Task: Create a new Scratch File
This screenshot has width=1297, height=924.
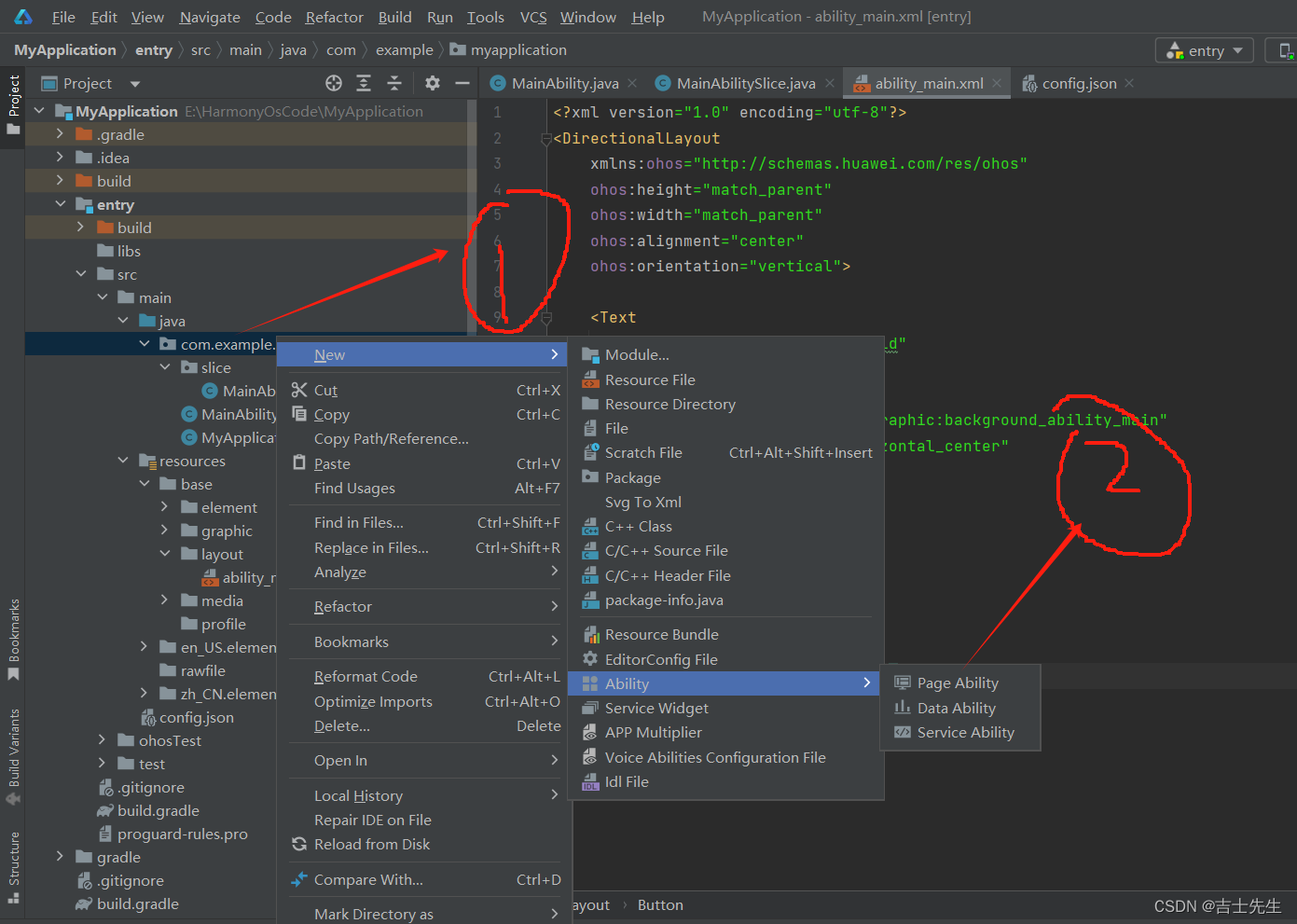Action: (726, 452)
